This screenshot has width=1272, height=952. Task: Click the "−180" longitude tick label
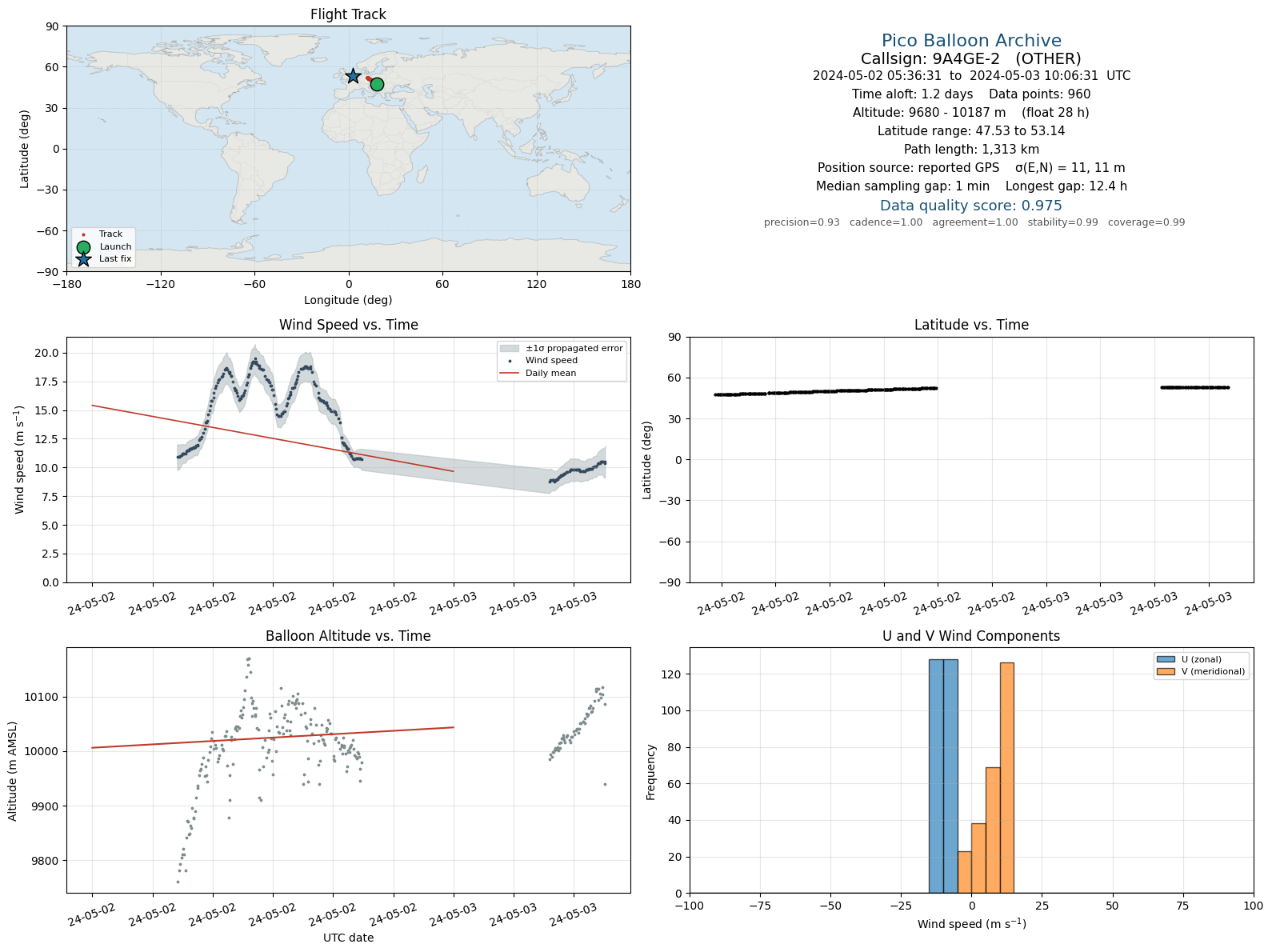click(66, 284)
